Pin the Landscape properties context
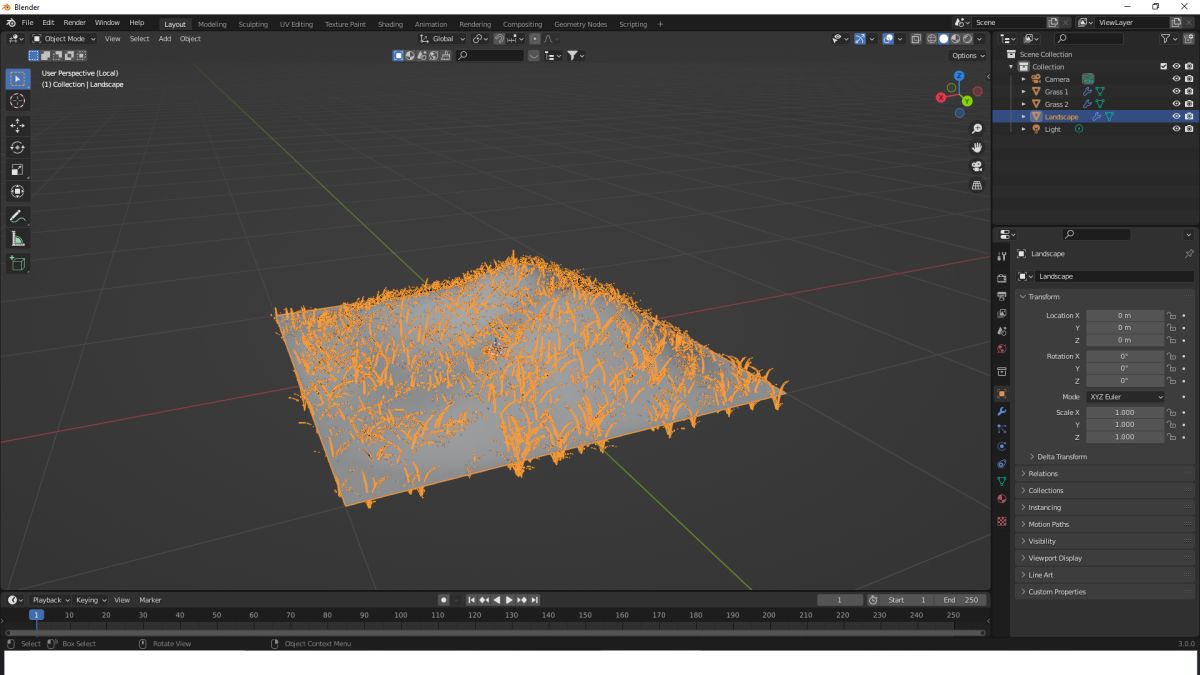 [x=1188, y=254]
